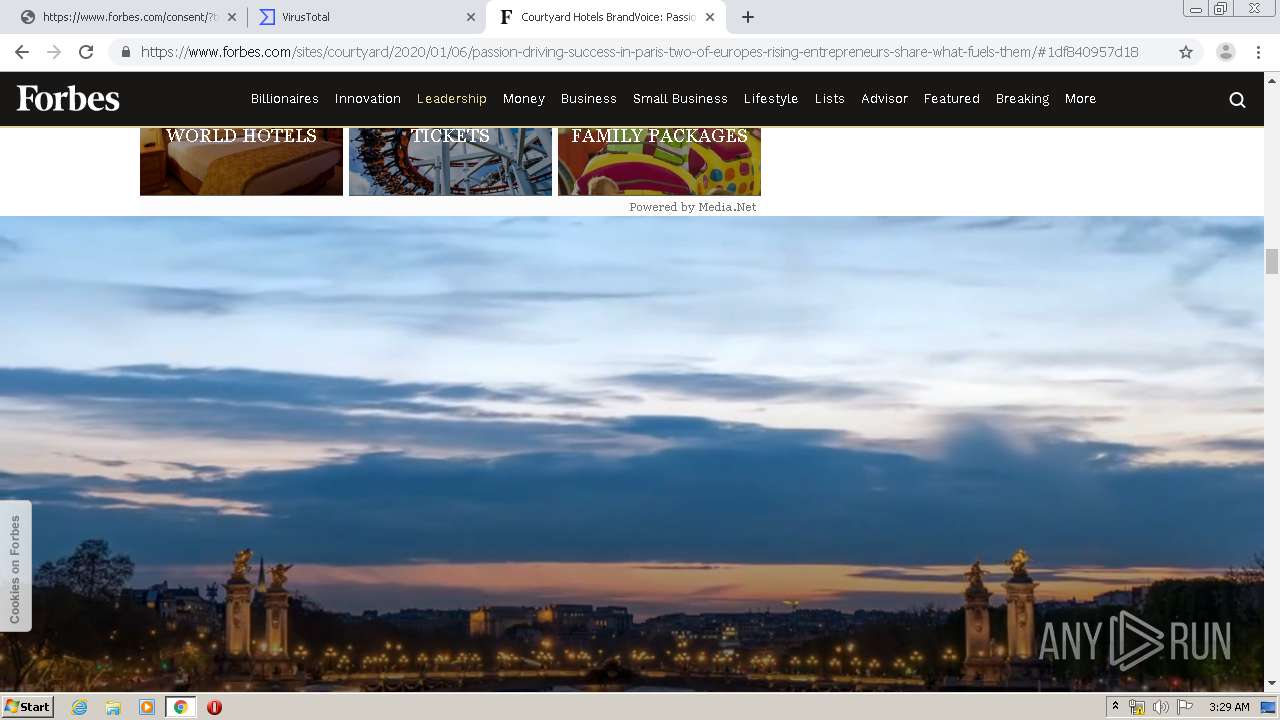
Task: Follow the Powered by Media.Net link
Action: (693, 207)
